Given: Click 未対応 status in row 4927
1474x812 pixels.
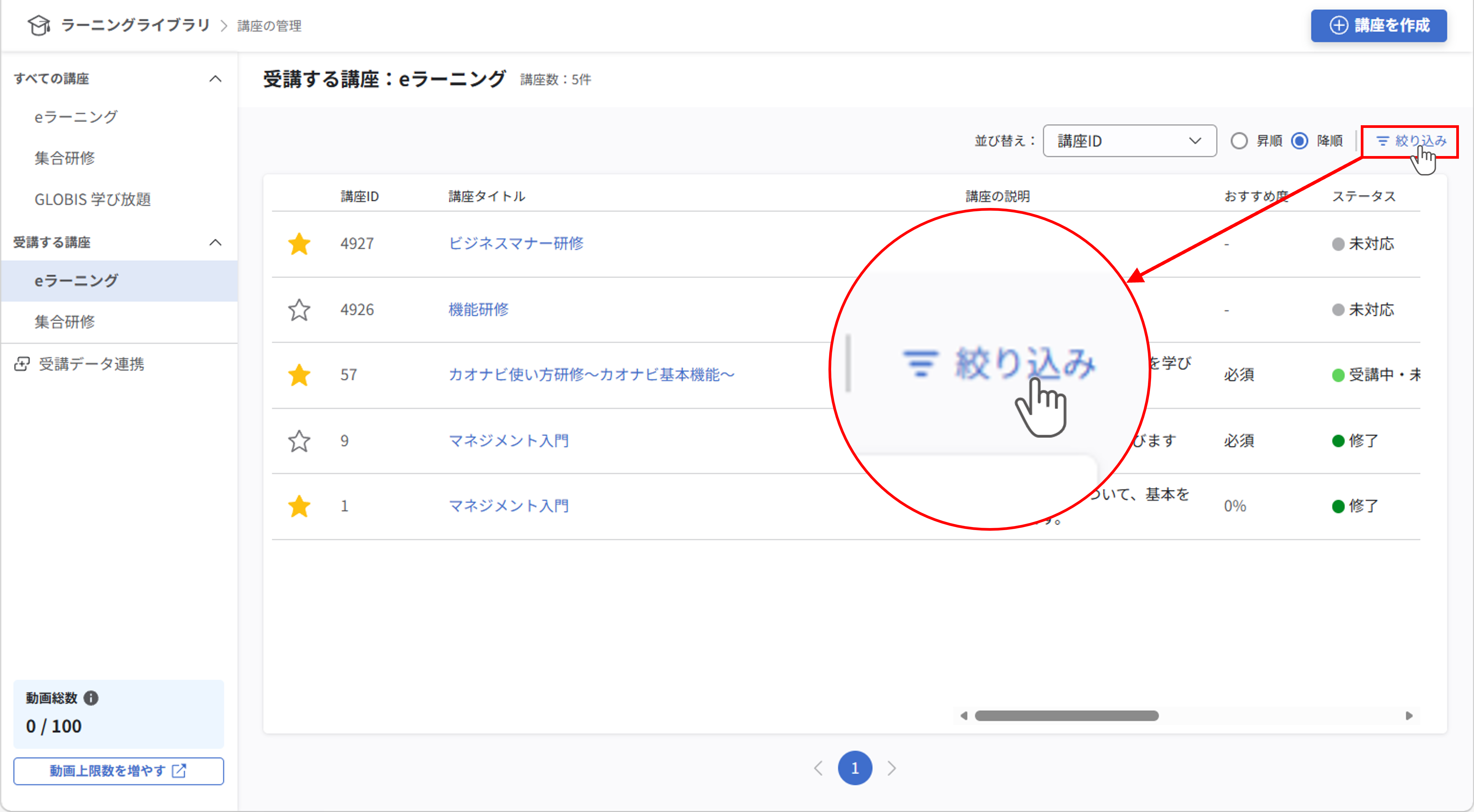Looking at the screenshot, I should coord(1363,244).
